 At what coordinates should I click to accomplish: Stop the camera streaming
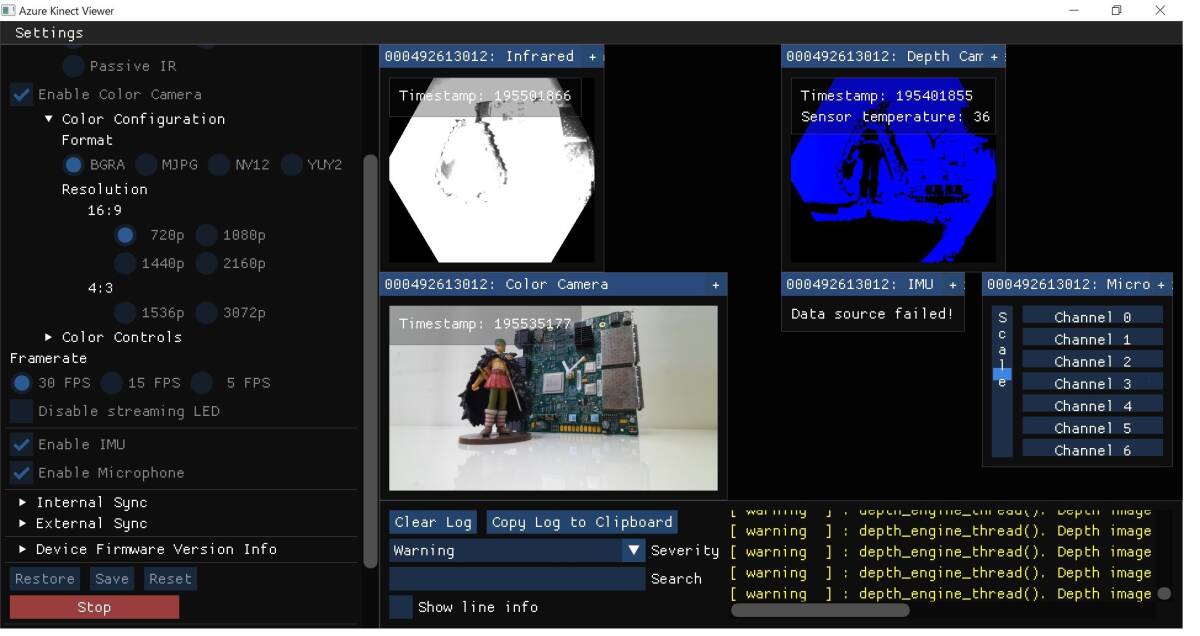pos(94,607)
